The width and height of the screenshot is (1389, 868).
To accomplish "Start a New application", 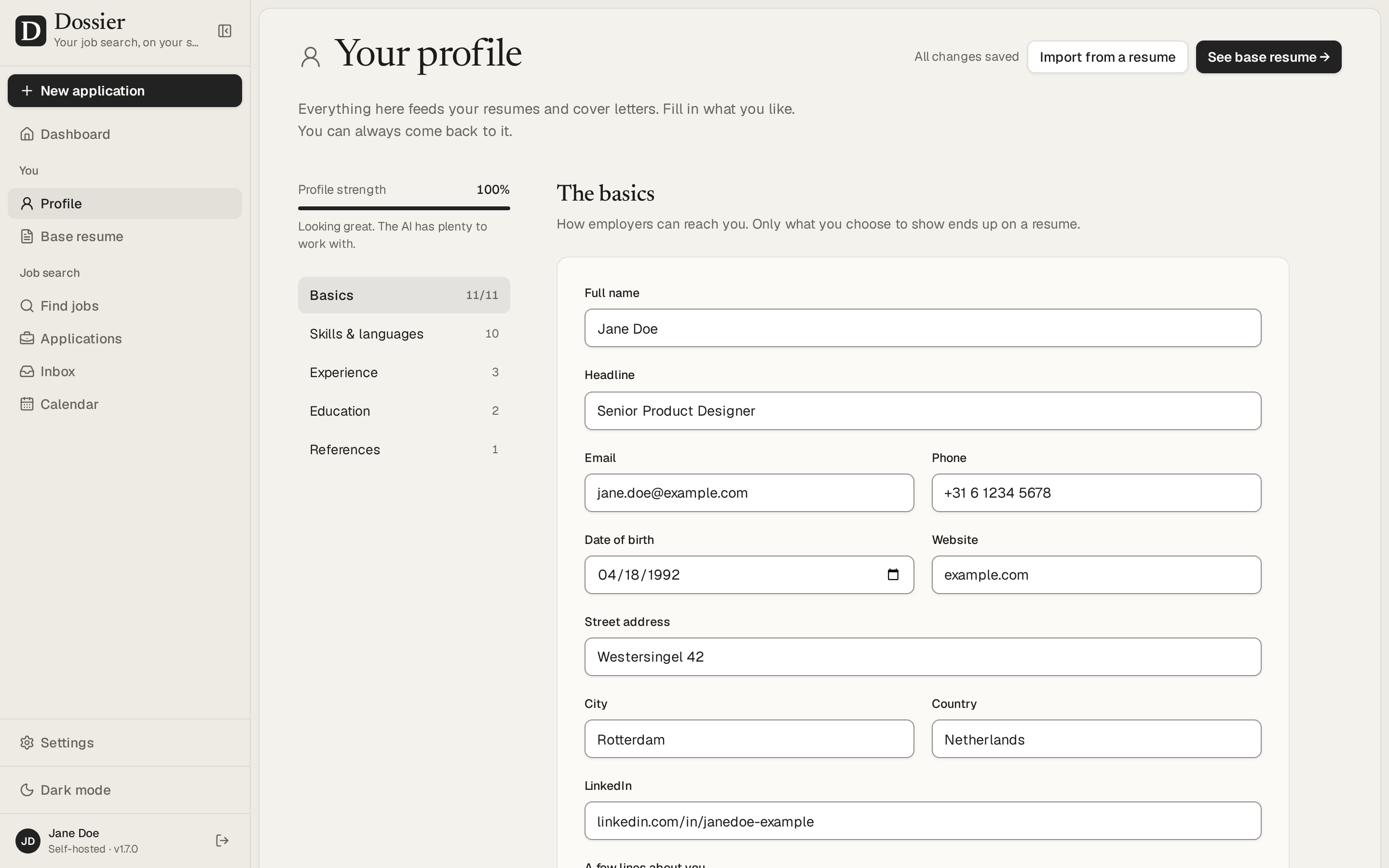I will pyautogui.click(x=124, y=91).
